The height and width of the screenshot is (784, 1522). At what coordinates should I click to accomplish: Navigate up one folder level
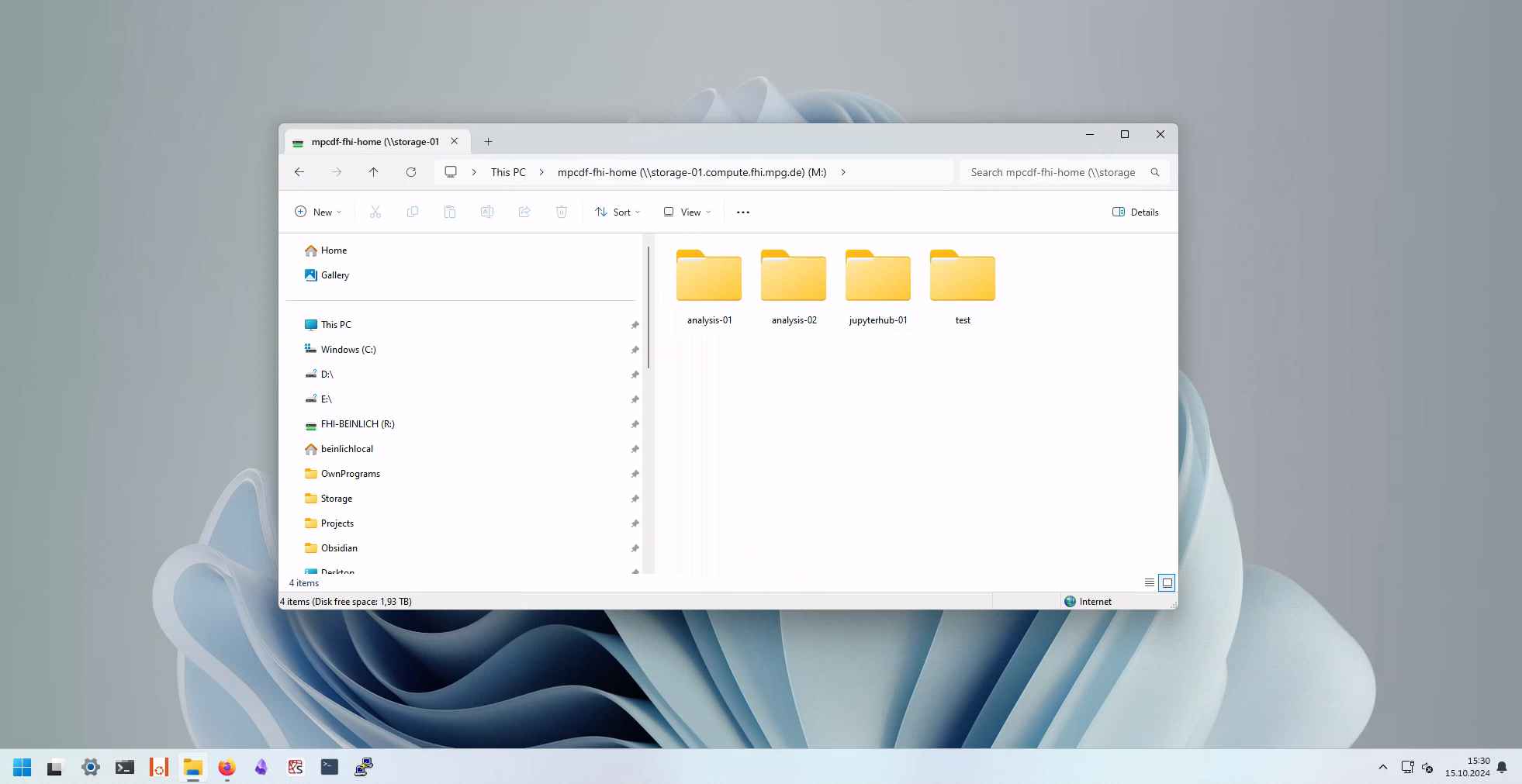point(374,172)
